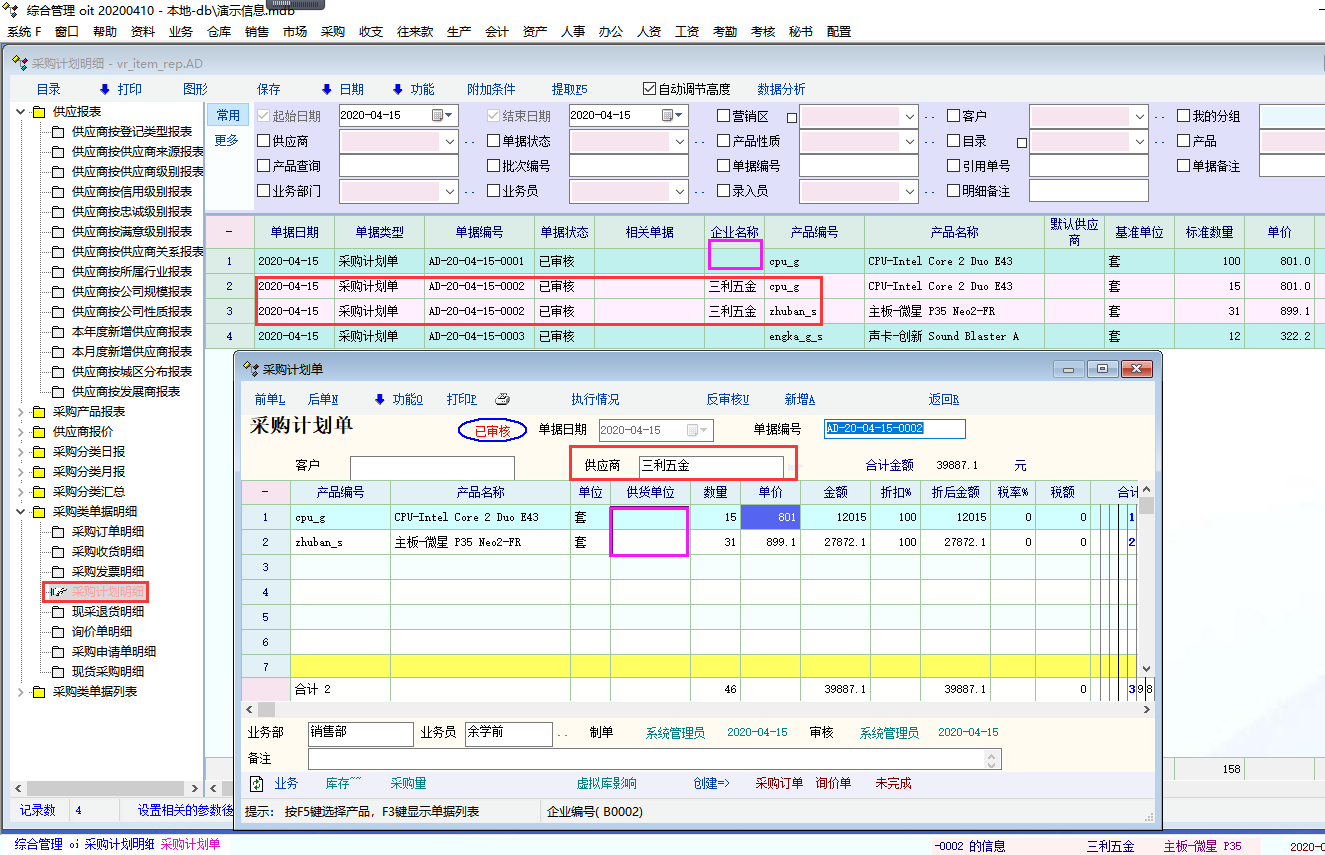Click the blue arrow icon beside 打印

pyautogui.click(x=105, y=89)
